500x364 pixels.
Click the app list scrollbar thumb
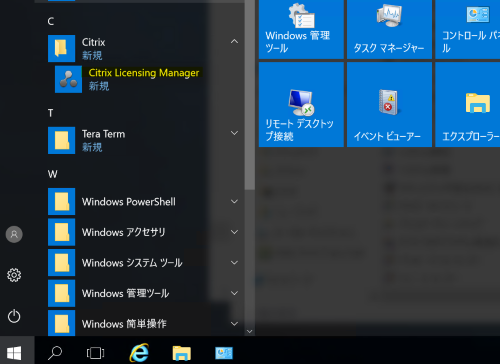pos(250,95)
